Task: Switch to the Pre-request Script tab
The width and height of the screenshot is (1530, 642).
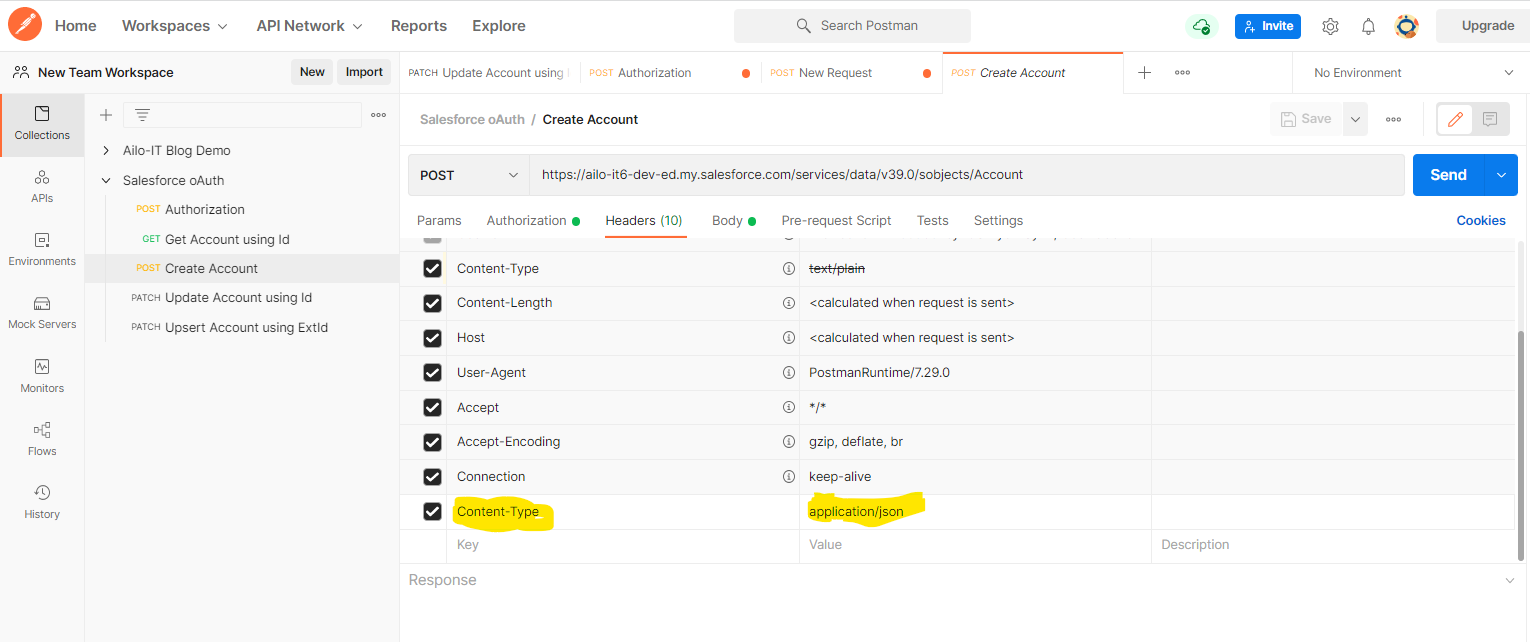Action: pyautogui.click(x=836, y=220)
